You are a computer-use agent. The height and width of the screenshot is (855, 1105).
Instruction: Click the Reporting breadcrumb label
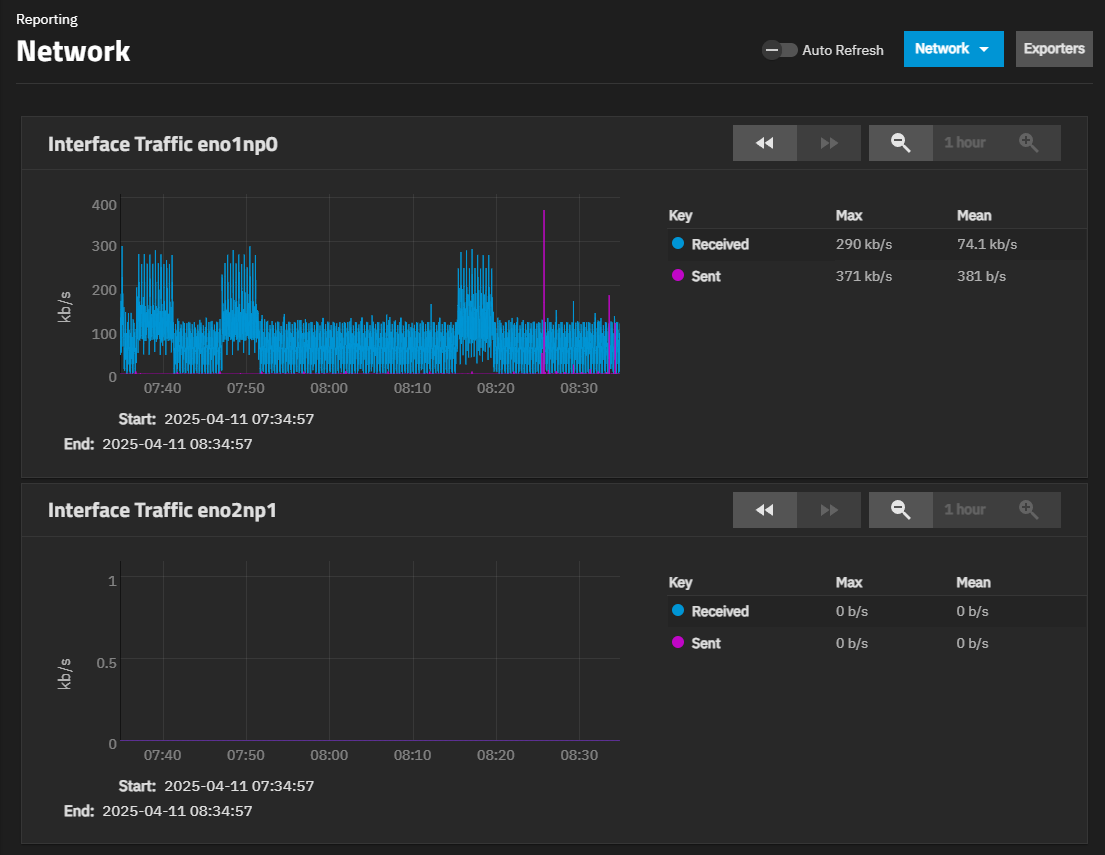(x=47, y=19)
